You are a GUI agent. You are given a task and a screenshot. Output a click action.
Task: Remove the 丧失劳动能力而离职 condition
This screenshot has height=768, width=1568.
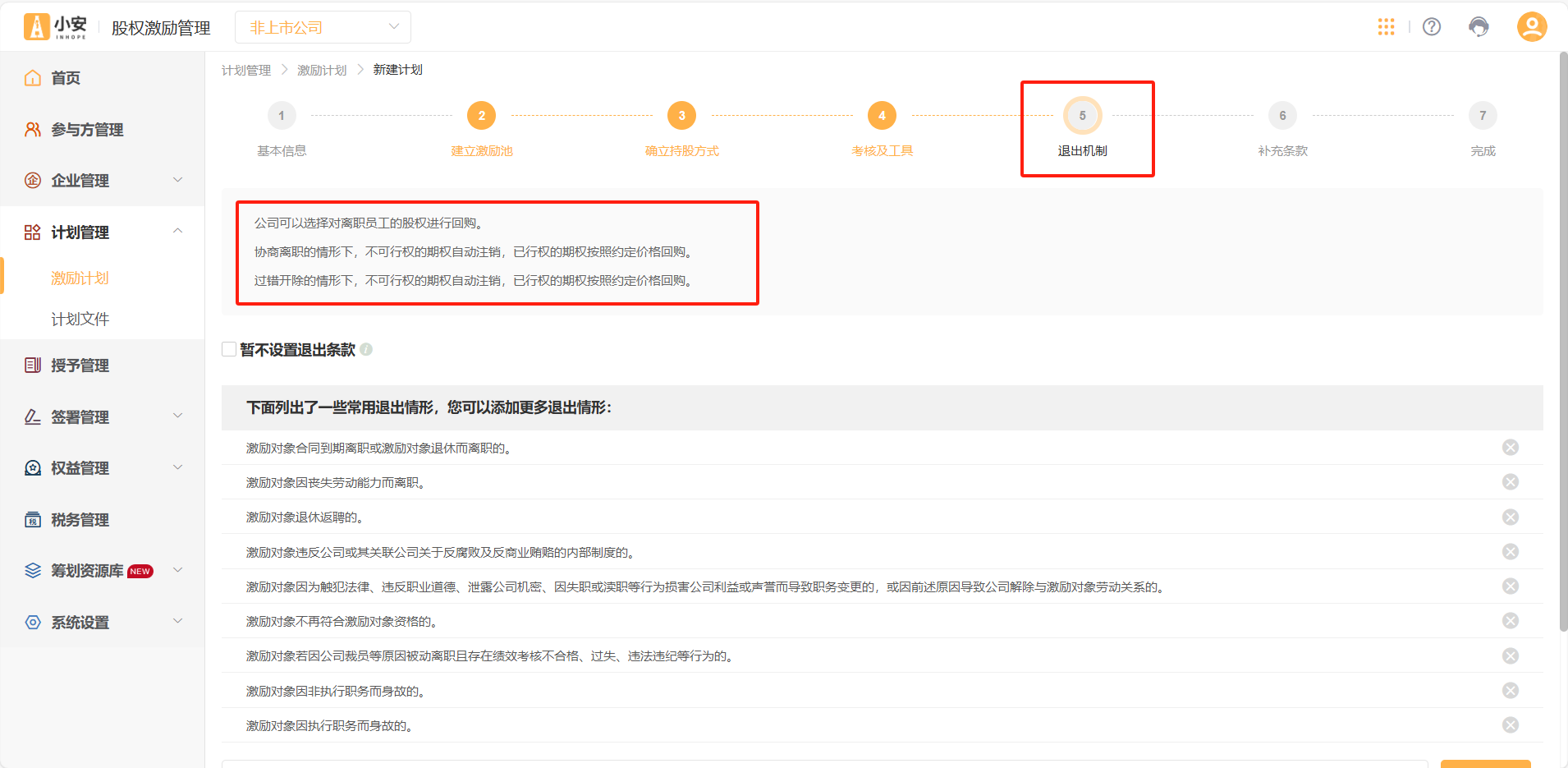[x=1511, y=481]
